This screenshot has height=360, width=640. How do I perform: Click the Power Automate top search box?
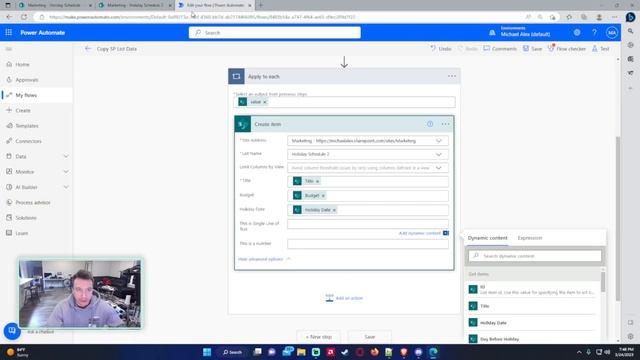coord(275,33)
